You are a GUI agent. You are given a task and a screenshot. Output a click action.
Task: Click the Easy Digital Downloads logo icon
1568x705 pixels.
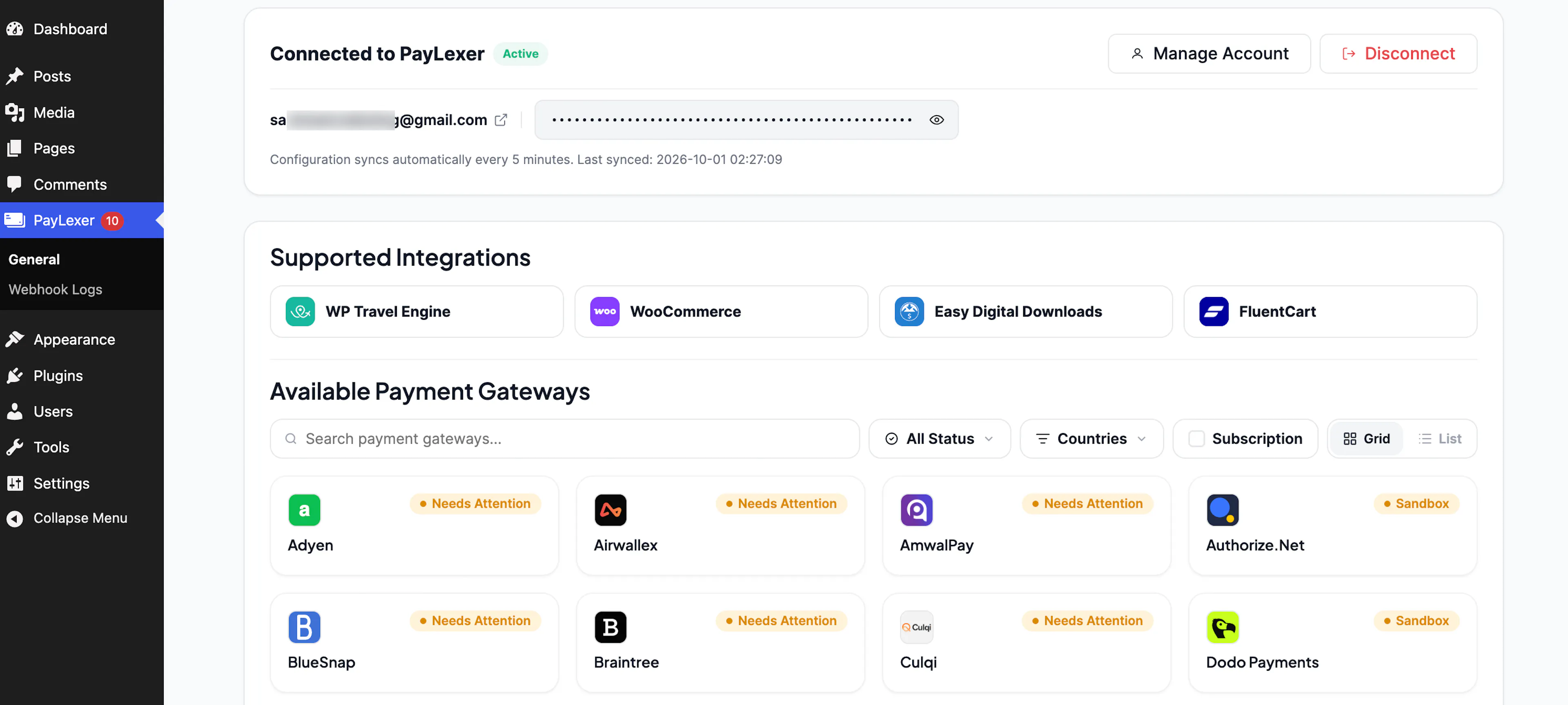coord(909,312)
